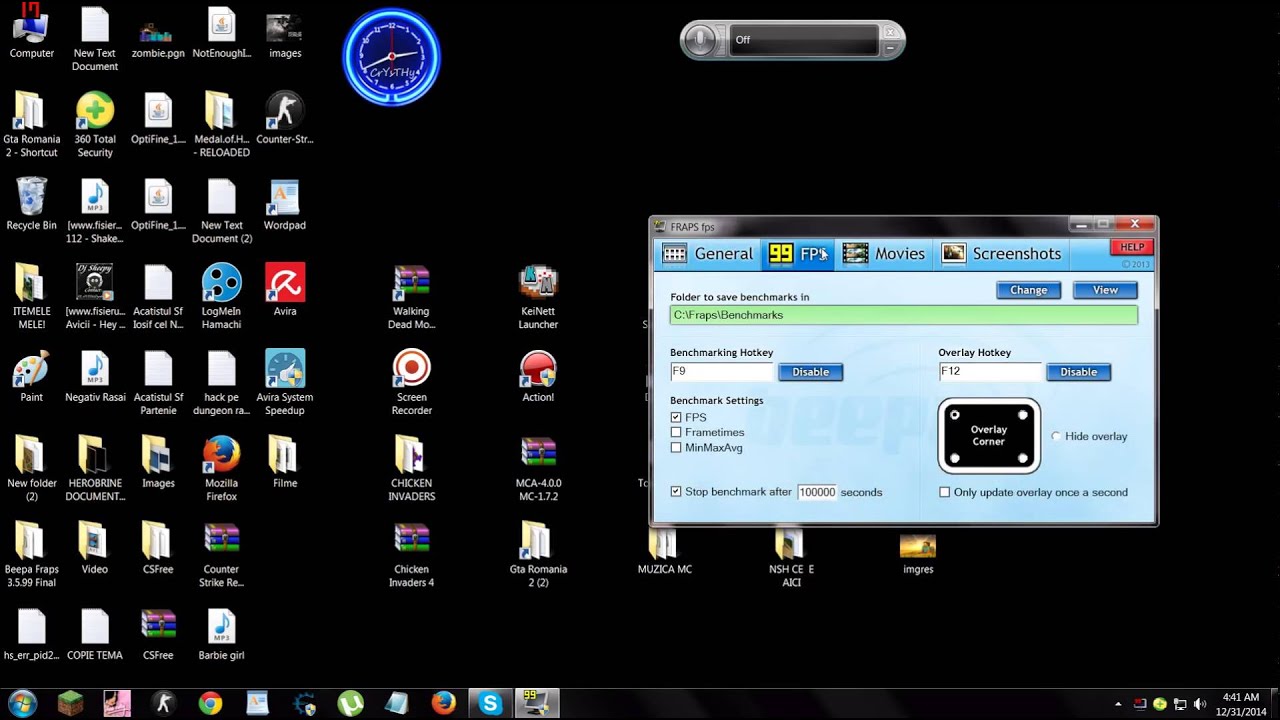1280x720 pixels.
Task: Select the KeiNett Launcher icon
Action: pyautogui.click(x=538, y=297)
